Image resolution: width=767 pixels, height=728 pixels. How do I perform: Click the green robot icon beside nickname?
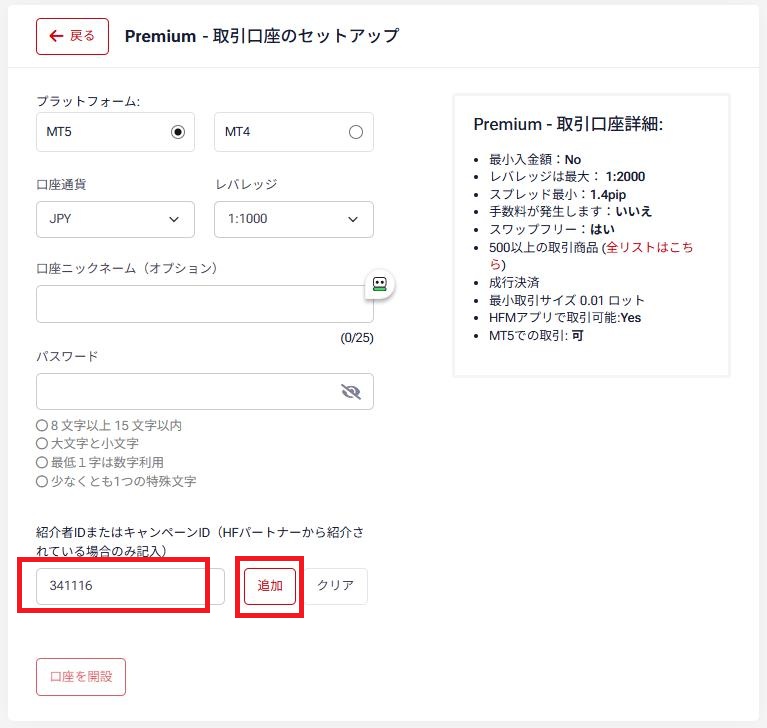click(x=380, y=284)
